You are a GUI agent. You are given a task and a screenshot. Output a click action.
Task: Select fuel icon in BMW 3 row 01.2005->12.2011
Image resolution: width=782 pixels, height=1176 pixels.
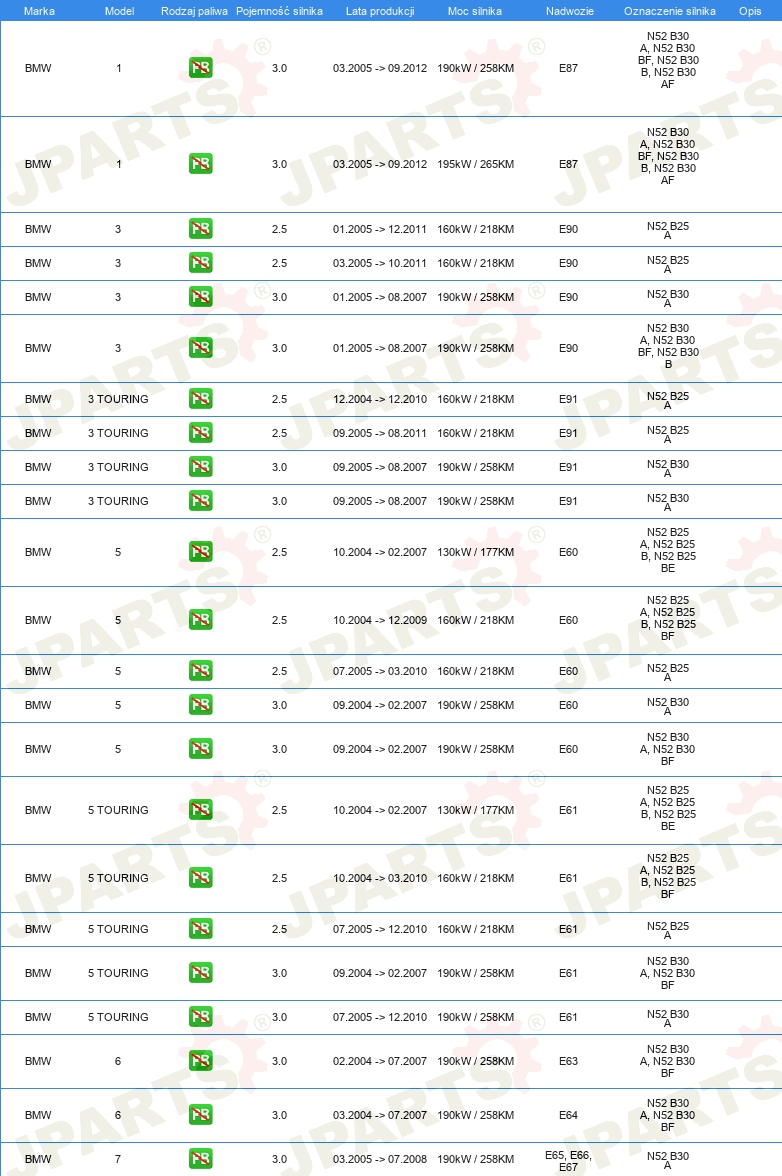point(200,229)
